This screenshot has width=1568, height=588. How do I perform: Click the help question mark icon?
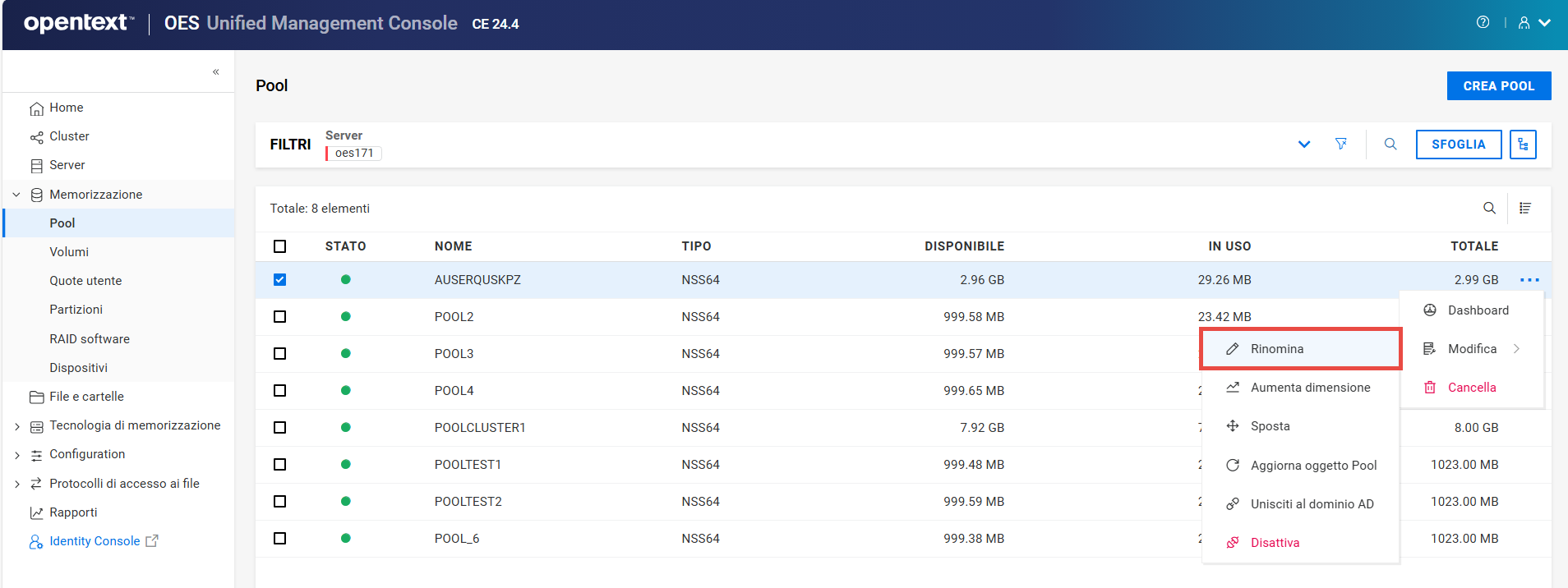pyautogui.click(x=1483, y=23)
